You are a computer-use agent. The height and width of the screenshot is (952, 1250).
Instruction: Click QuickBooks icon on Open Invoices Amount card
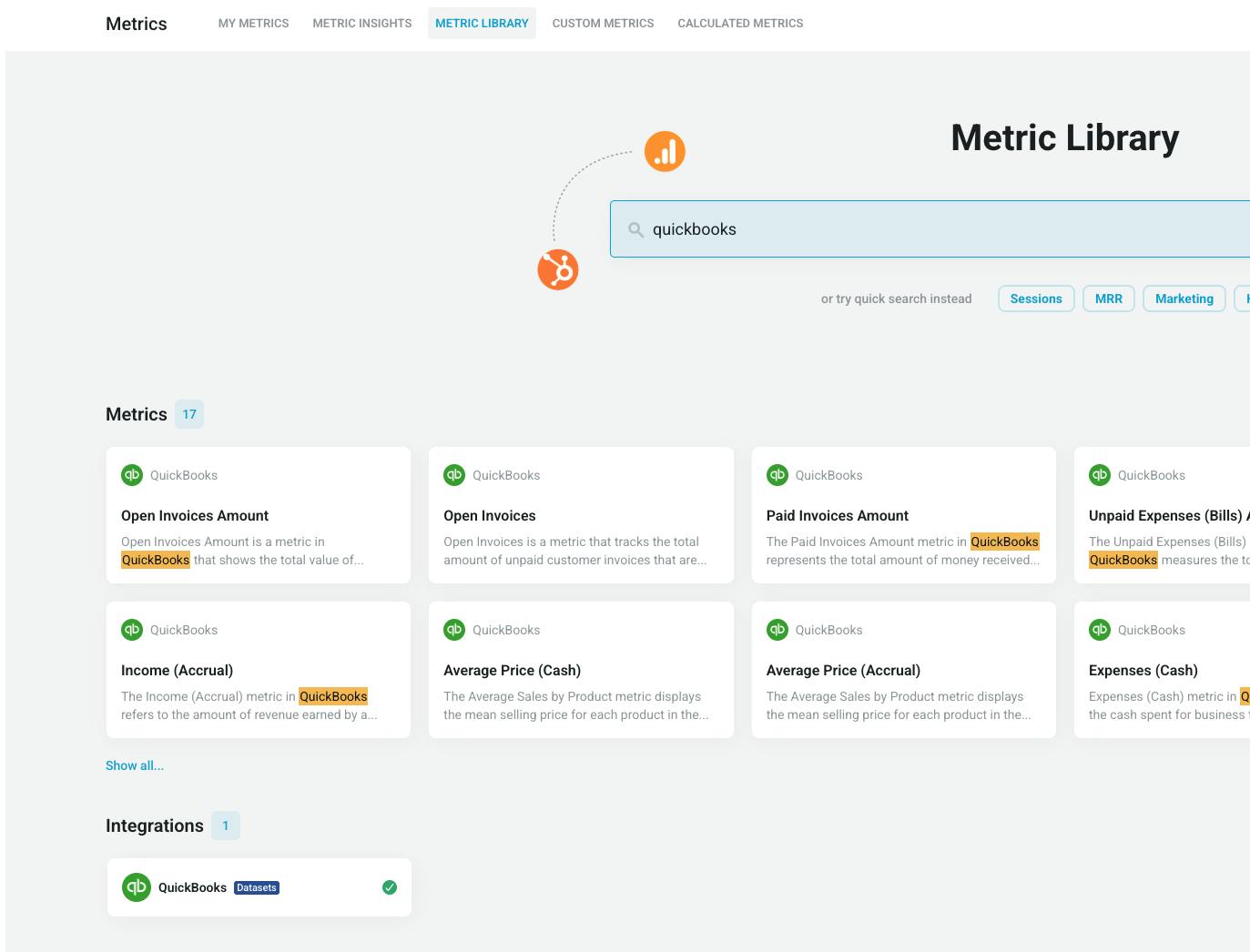(132, 475)
